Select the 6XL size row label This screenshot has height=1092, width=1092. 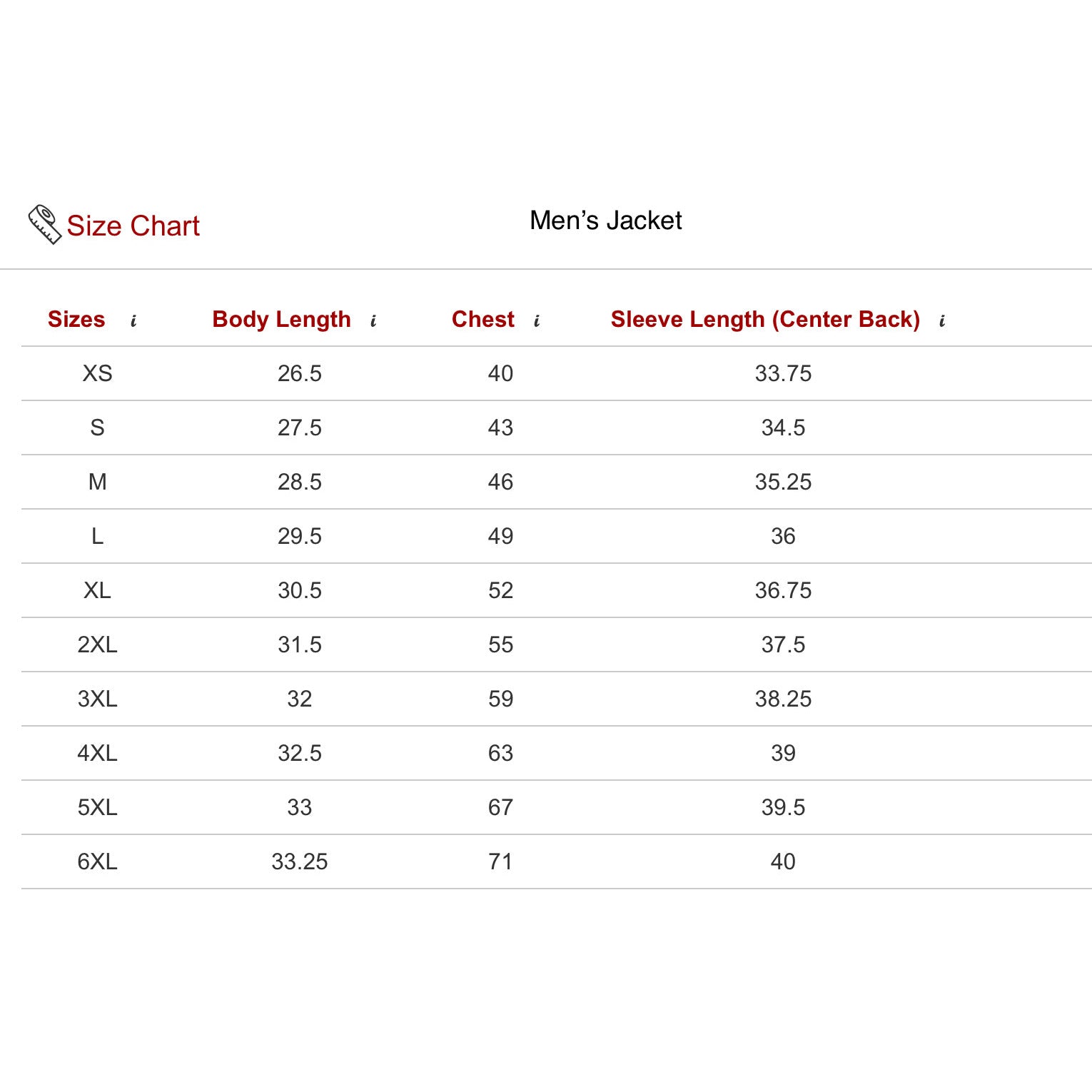click(x=97, y=861)
